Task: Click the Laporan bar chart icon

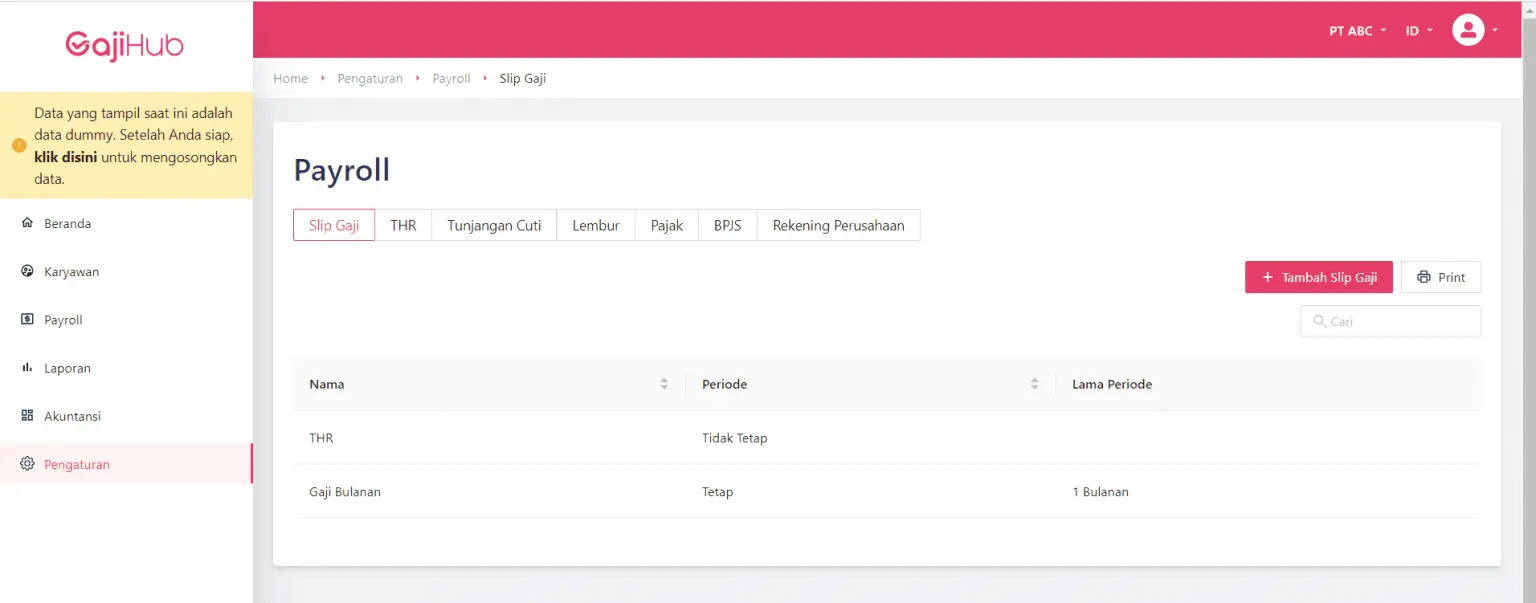Action: [27, 368]
